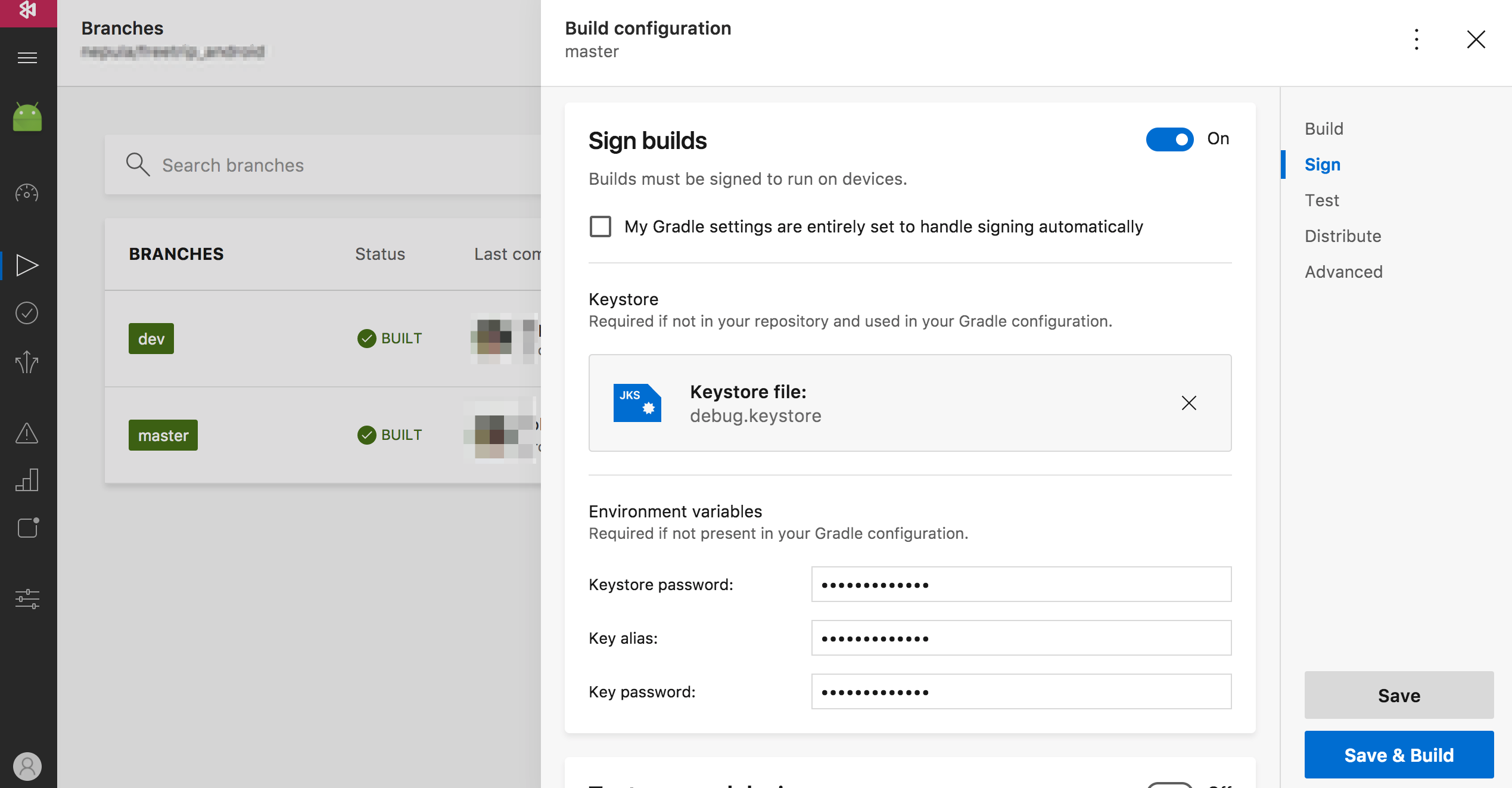Open the Distribute arrows icon in sidebar
The width and height of the screenshot is (1512, 788).
(27, 362)
